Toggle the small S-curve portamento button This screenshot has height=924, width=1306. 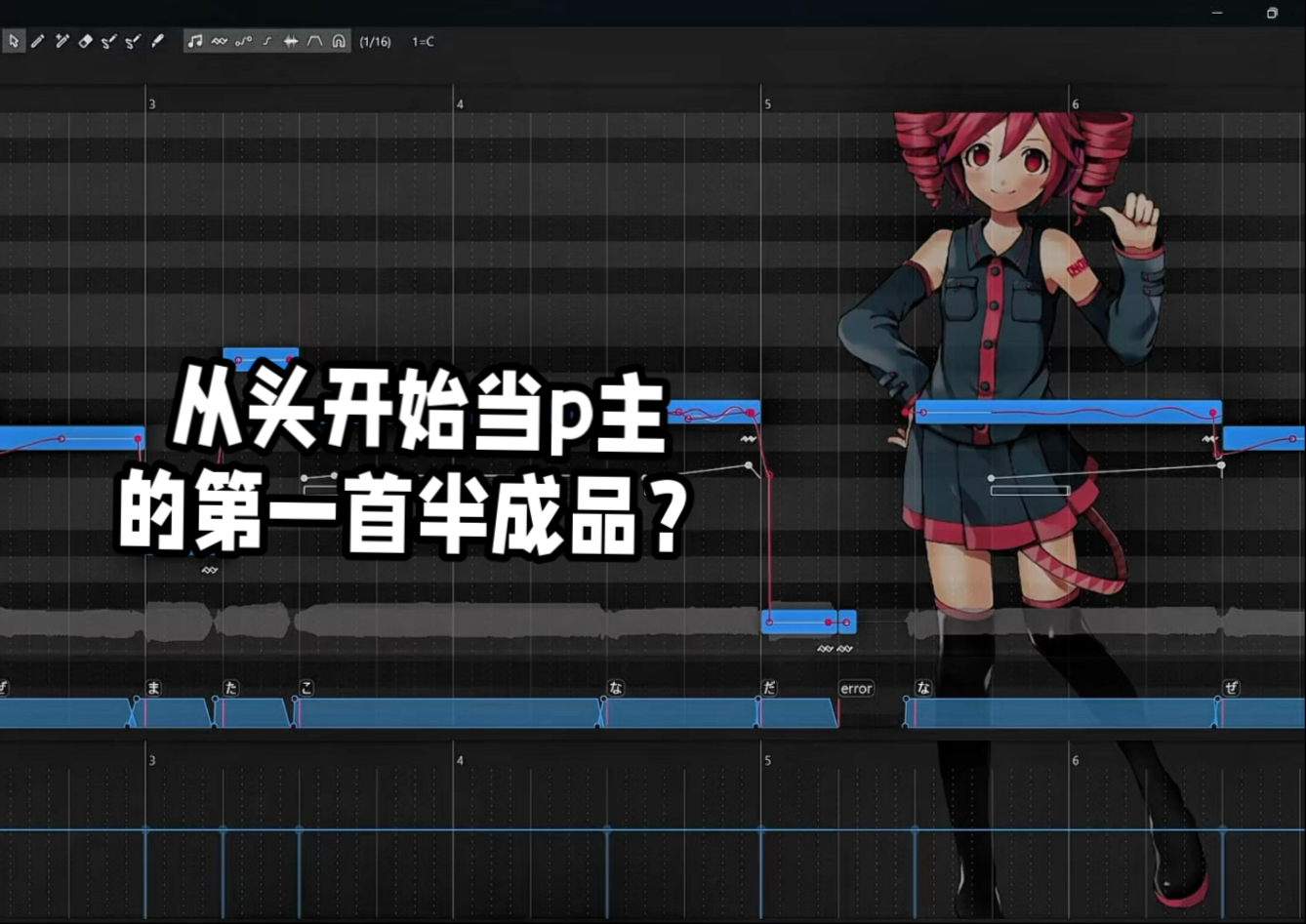[x=266, y=41]
